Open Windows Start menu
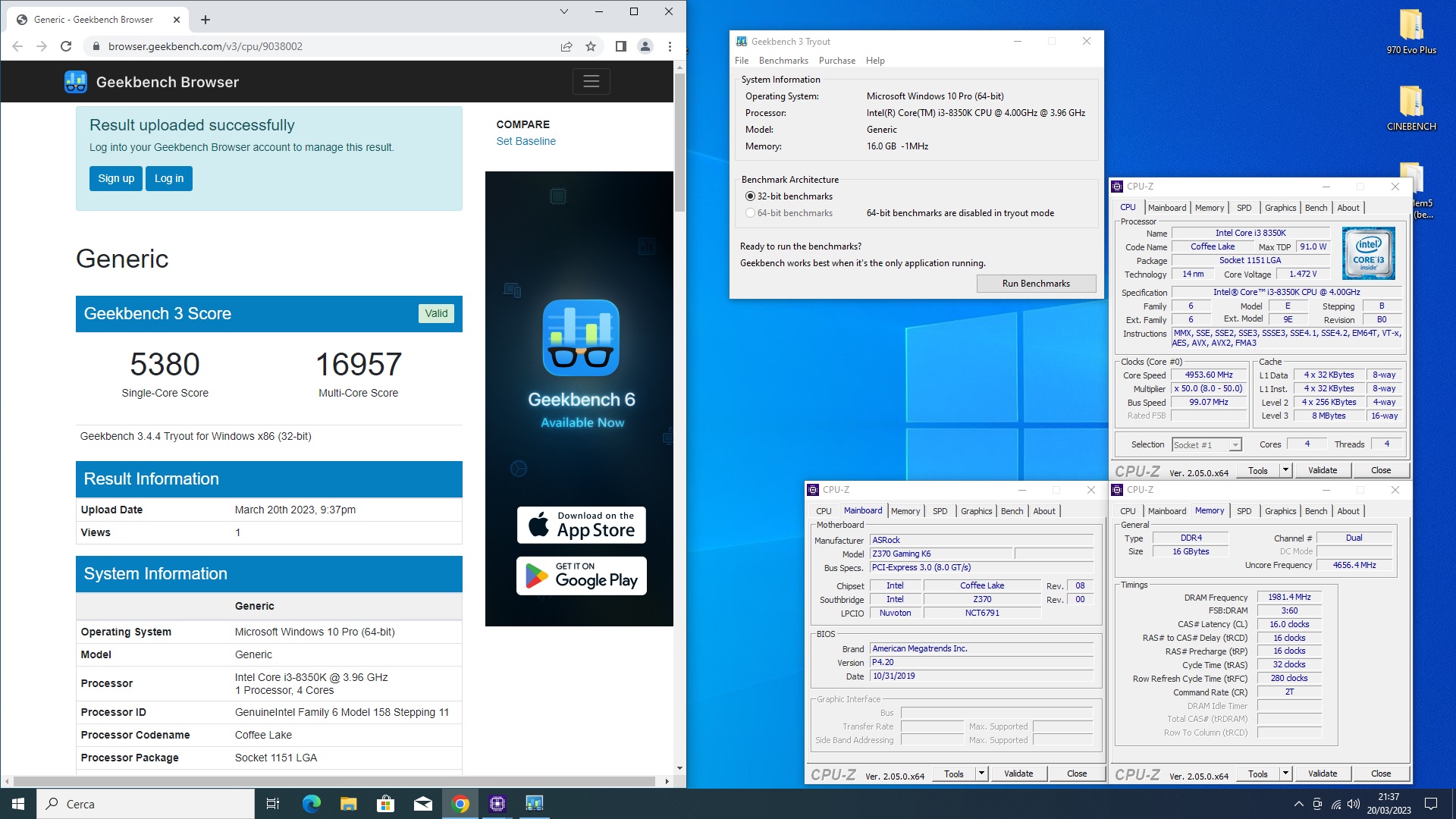This screenshot has width=1456, height=819. coord(18,804)
